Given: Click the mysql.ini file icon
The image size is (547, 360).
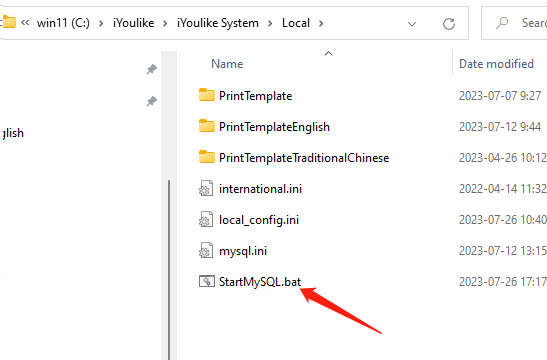Looking at the screenshot, I should (206, 250).
